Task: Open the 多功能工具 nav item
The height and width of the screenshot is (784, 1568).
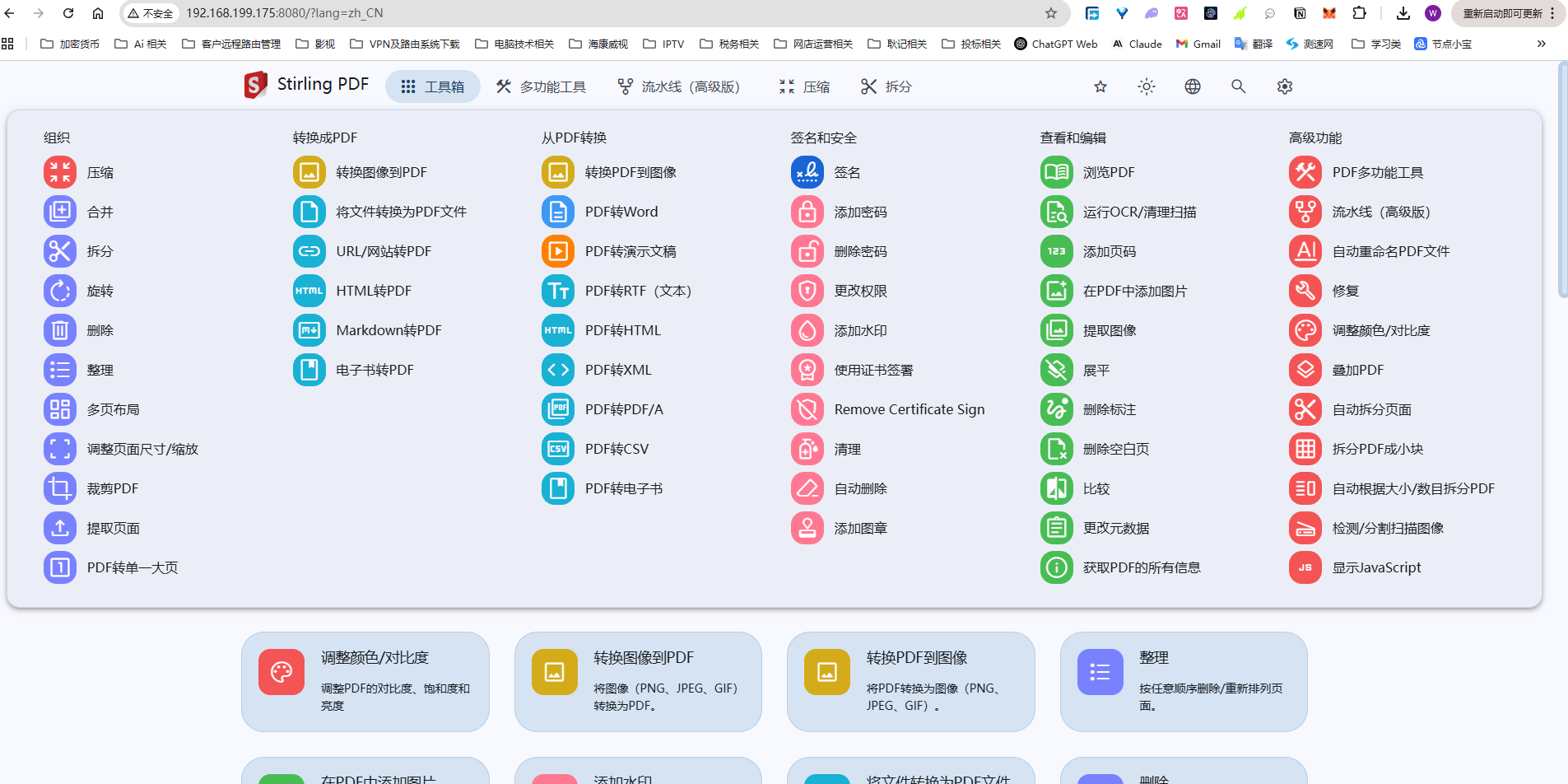Action: click(542, 86)
